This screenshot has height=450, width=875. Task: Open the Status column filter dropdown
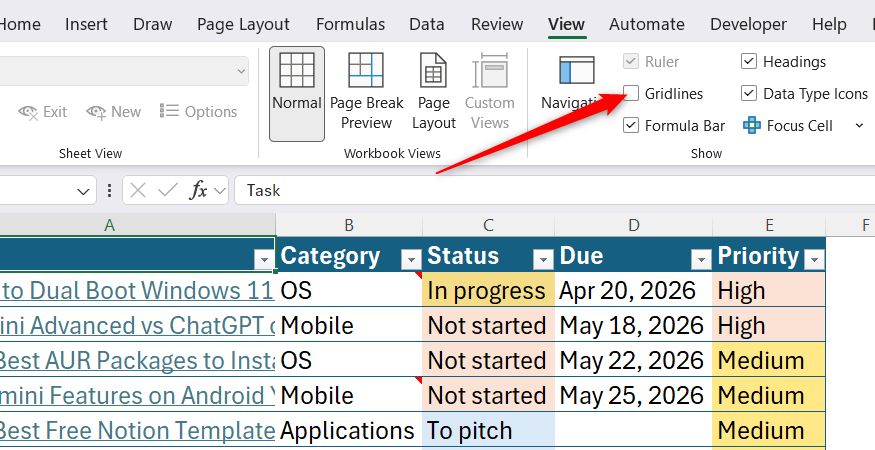point(543,259)
